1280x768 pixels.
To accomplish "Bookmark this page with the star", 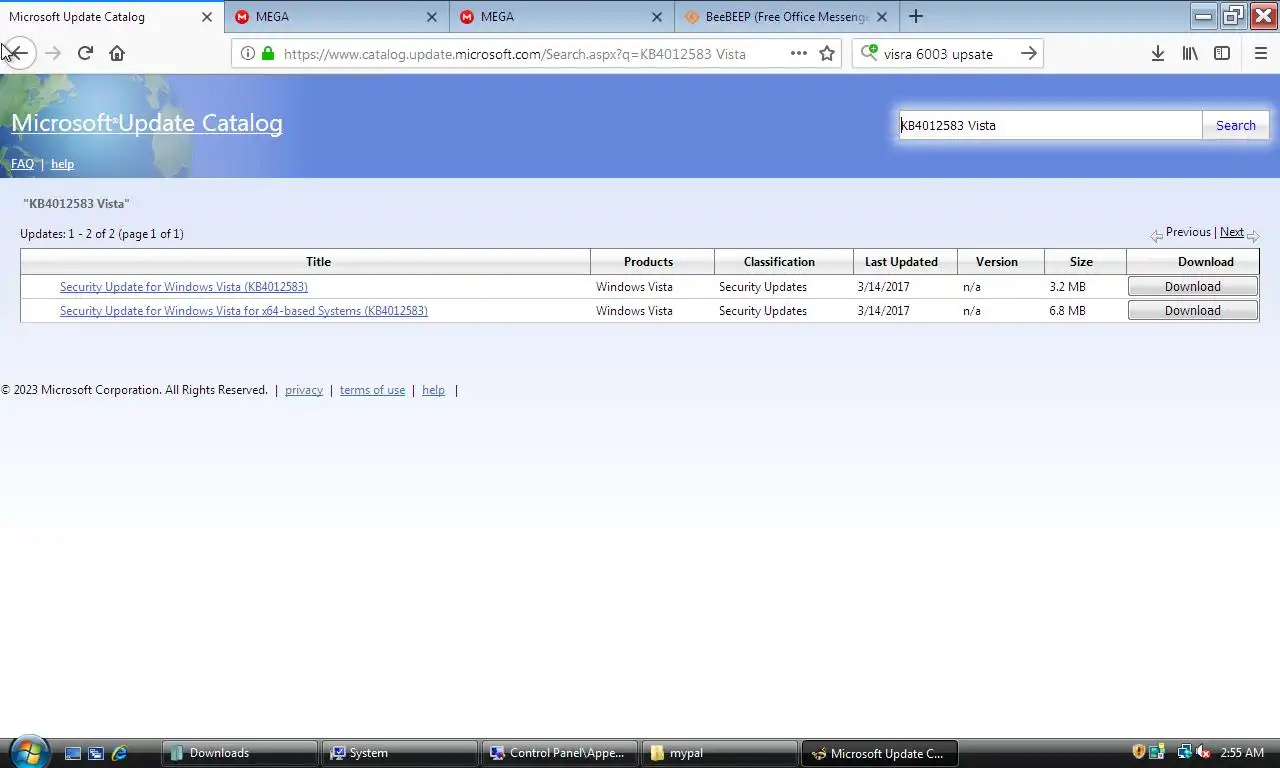I will click(827, 54).
